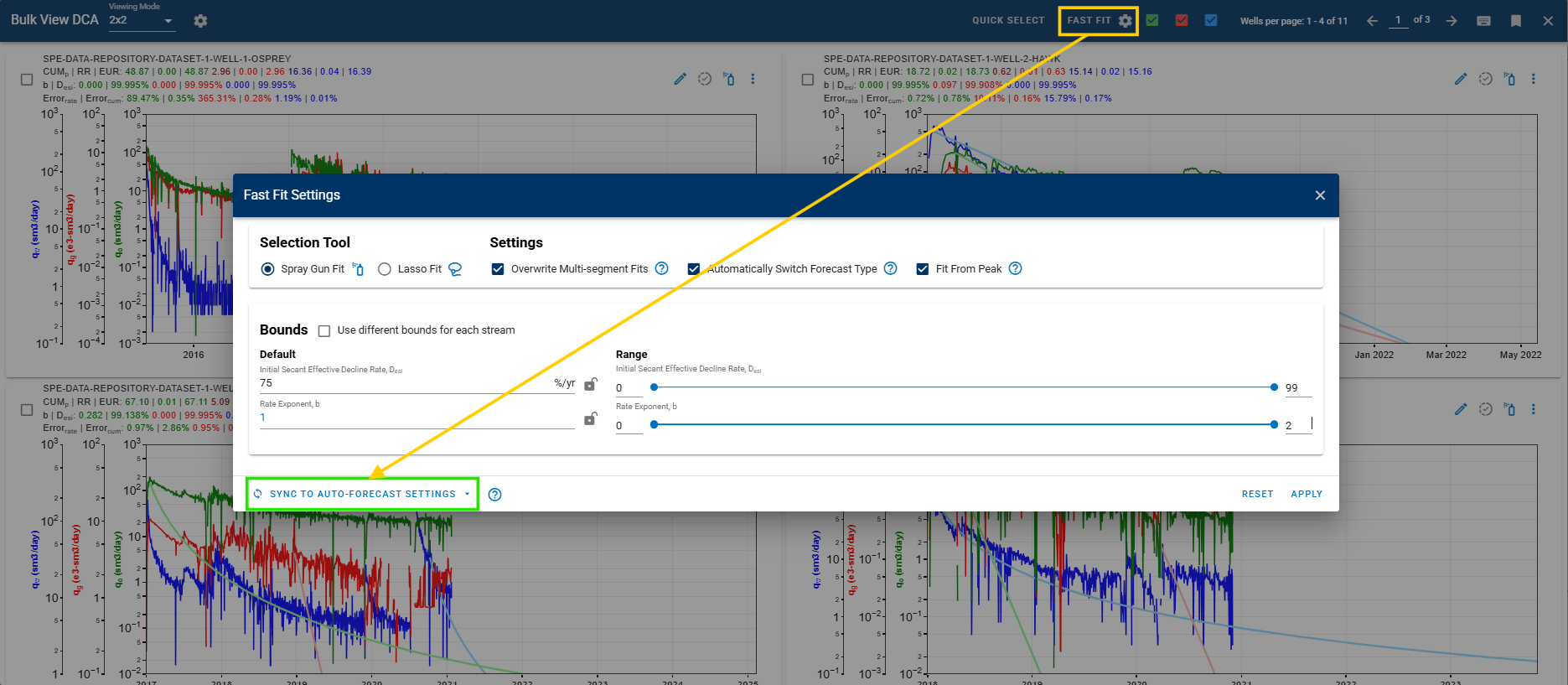Open more options menu for WELL-1-OSPREY

pos(753,79)
